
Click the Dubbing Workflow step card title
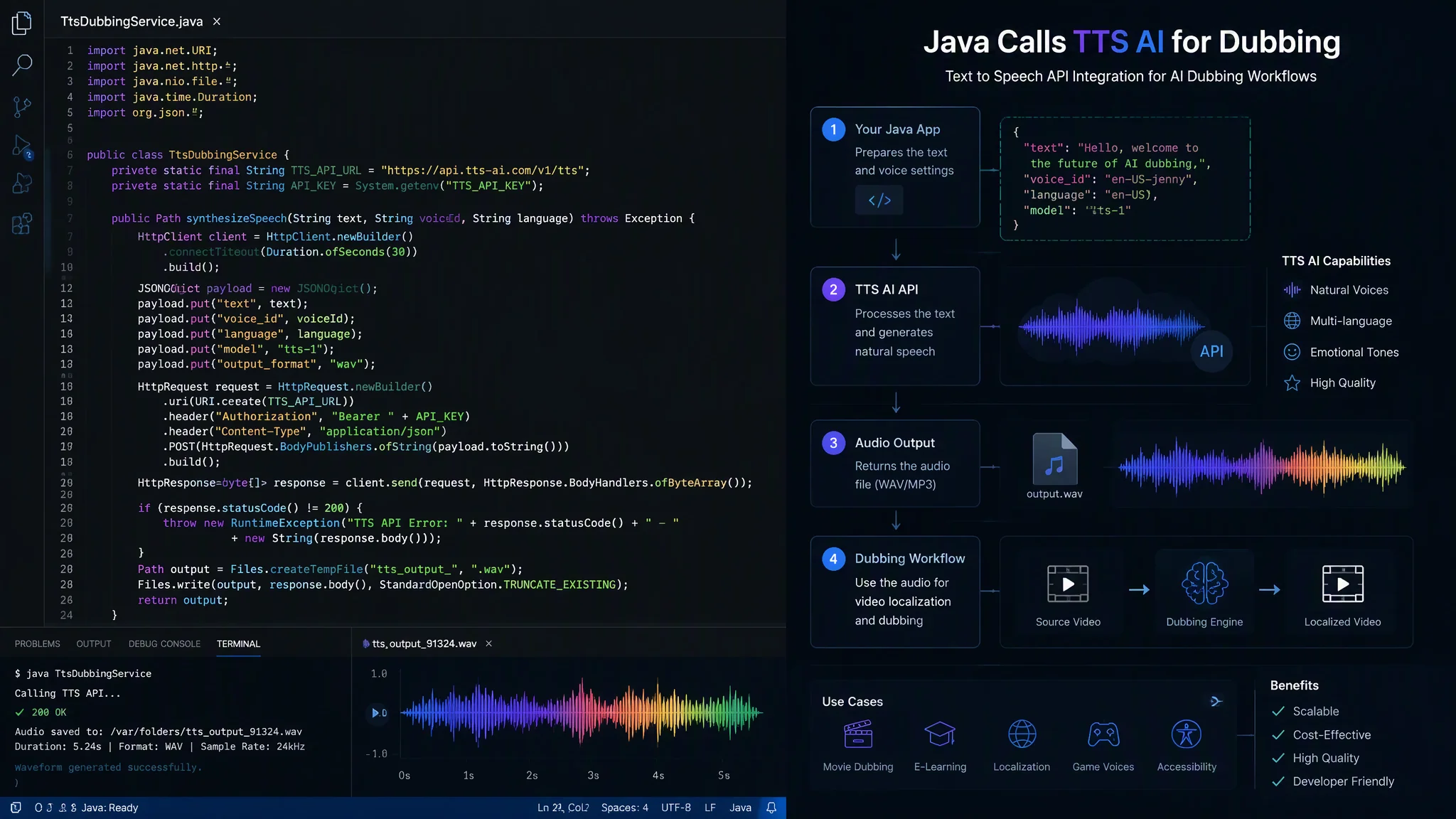click(x=910, y=558)
